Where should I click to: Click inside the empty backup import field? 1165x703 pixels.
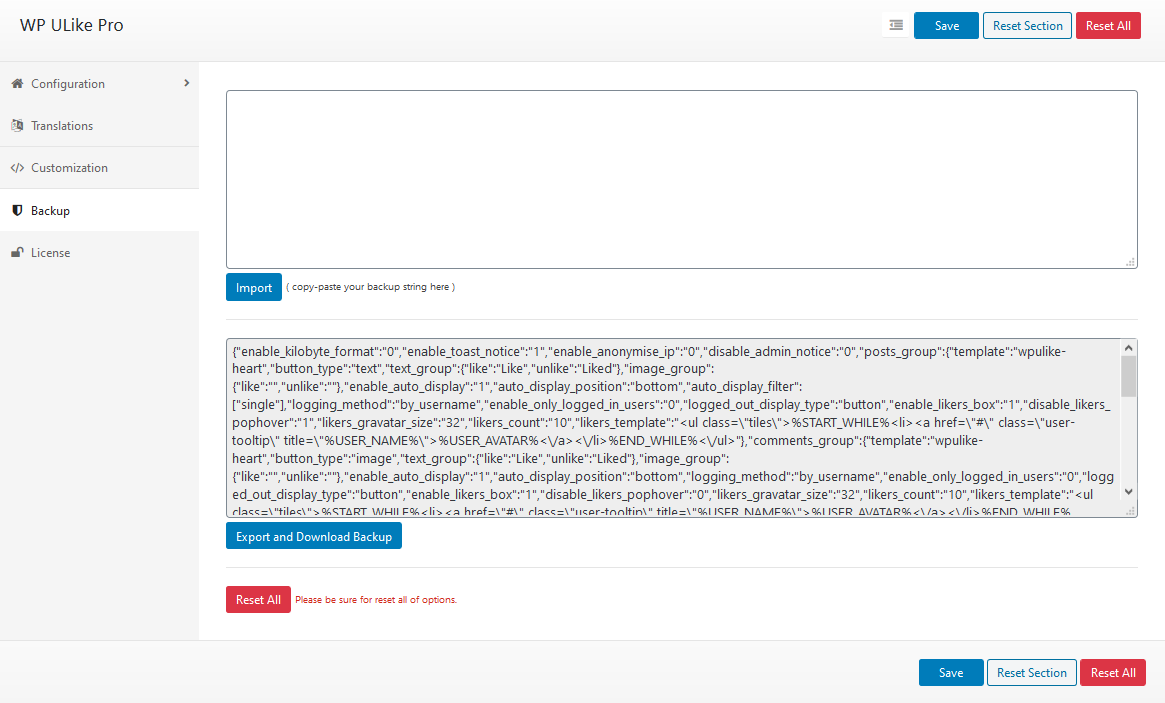pos(681,178)
